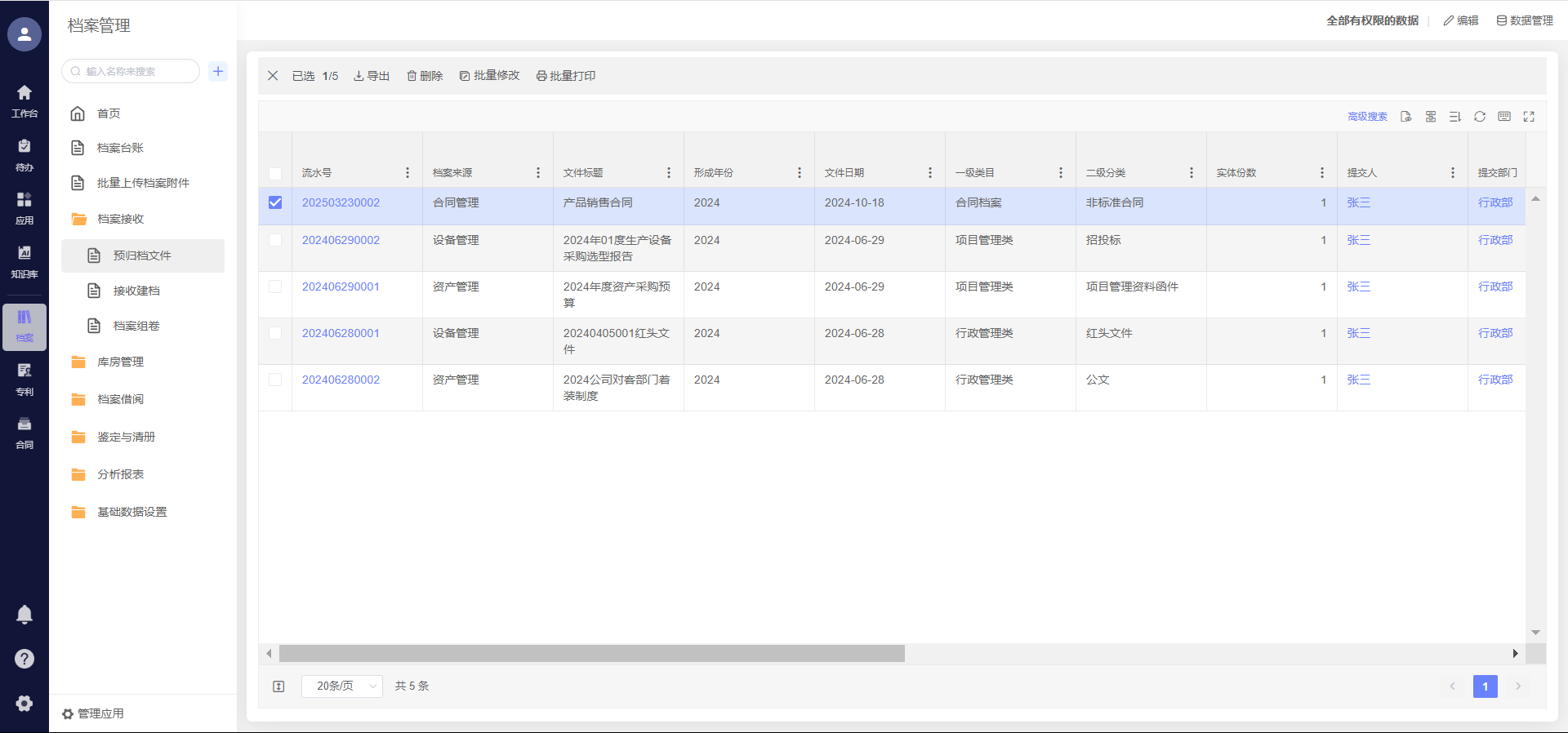Open the 20条/页 page size dropdown
The image size is (1568, 733).
[341, 686]
